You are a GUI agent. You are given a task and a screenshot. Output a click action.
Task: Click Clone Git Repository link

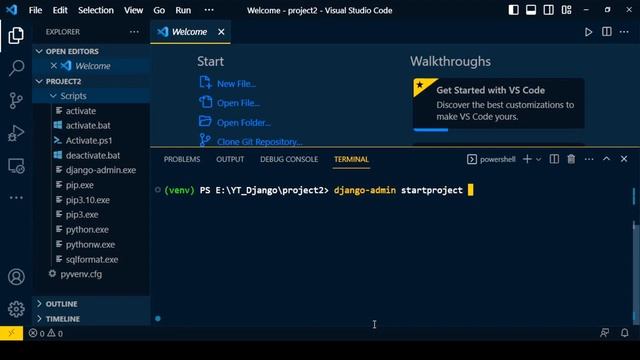click(x=260, y=142)
